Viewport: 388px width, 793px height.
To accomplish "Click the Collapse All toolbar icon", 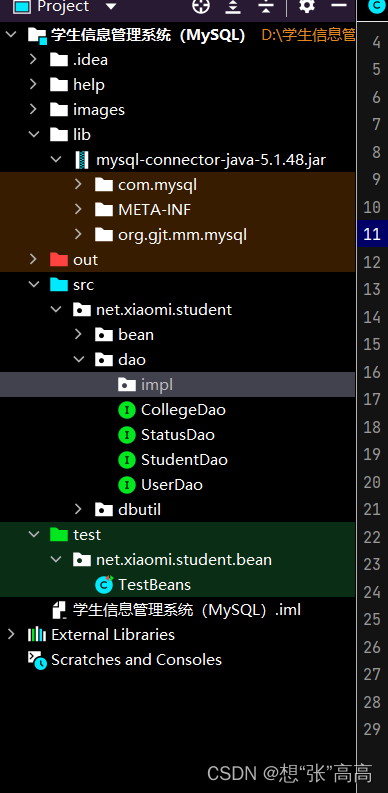I will (266, 6).
